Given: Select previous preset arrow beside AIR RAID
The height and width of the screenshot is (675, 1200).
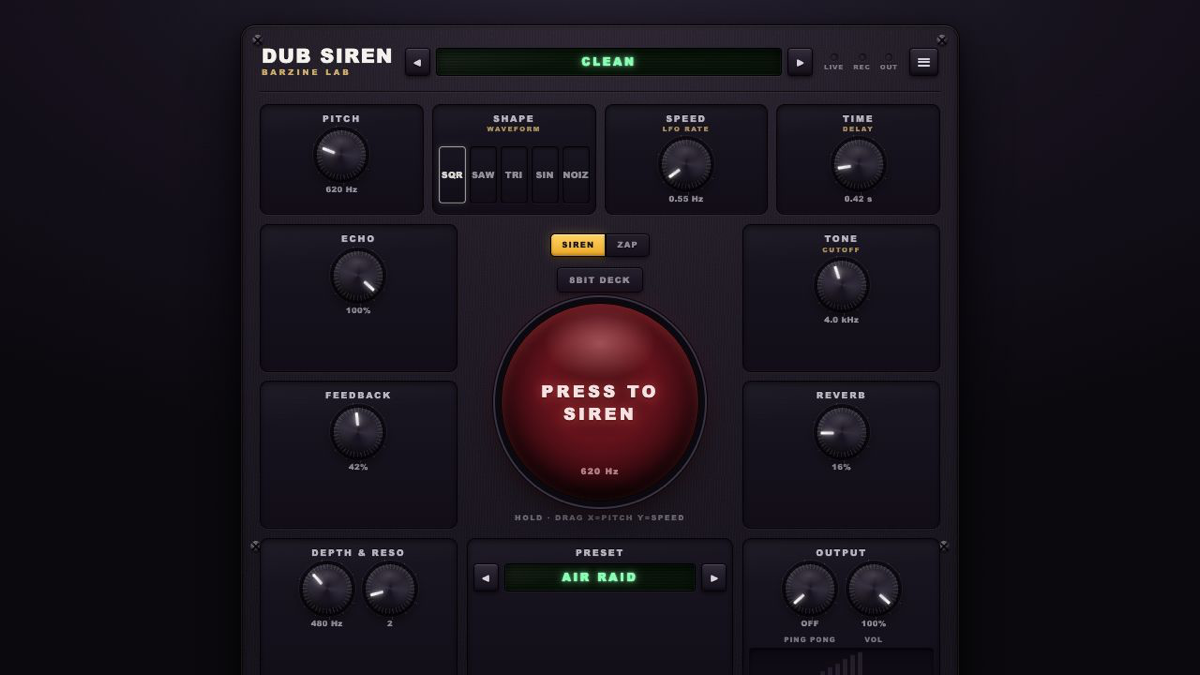Looking at the screenshot, I should coord(486,577).
